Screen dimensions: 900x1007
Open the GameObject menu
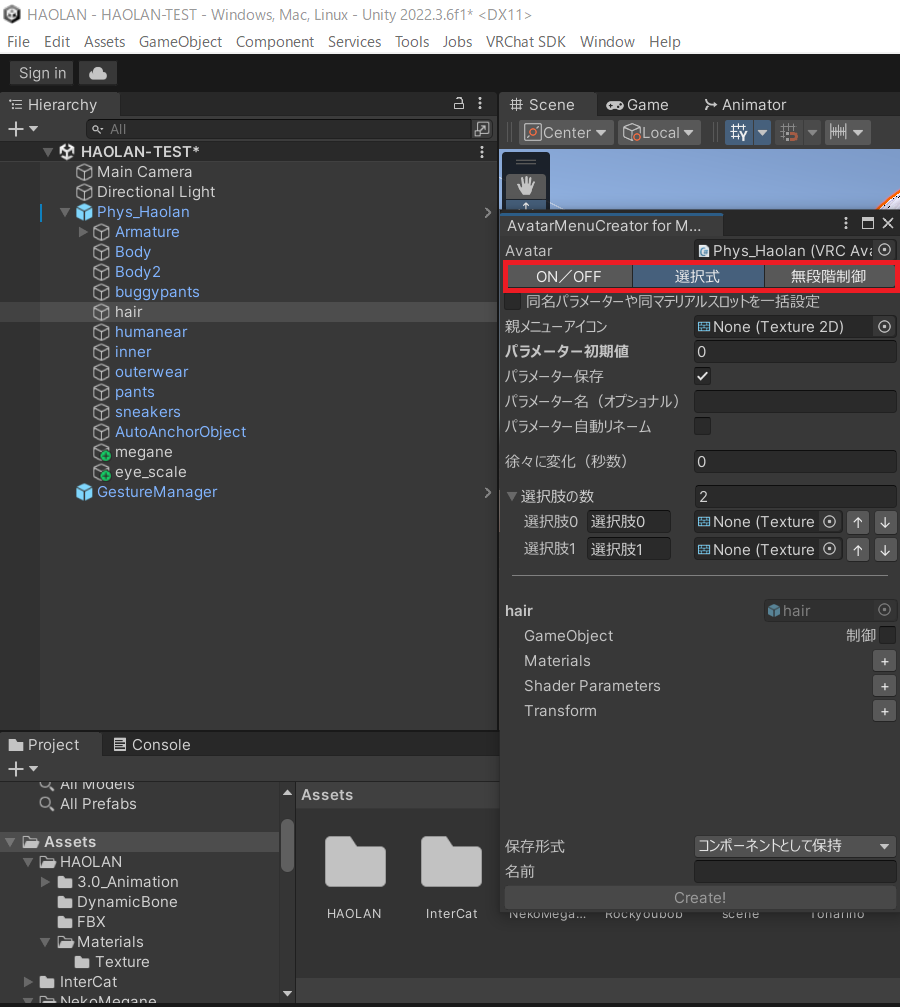(x=181, y=42)
